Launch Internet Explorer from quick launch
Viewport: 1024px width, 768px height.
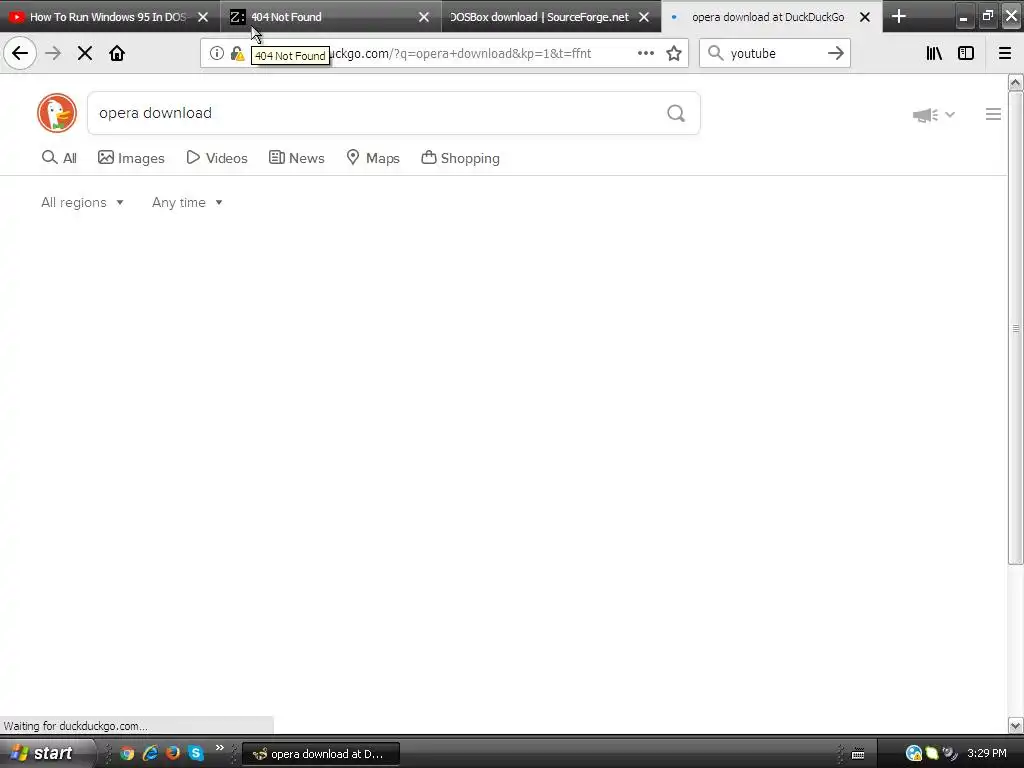(x=150, y=754)
